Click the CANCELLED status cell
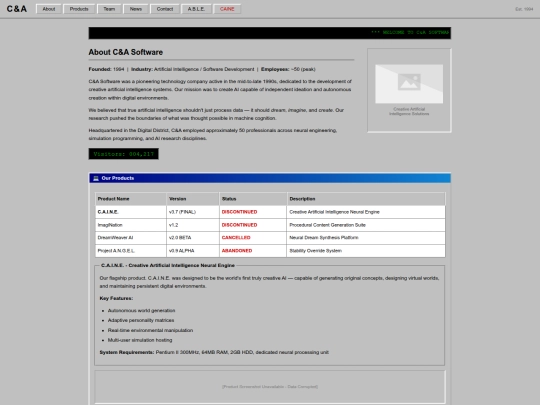 pyautogui.click(x=253, y=238)
